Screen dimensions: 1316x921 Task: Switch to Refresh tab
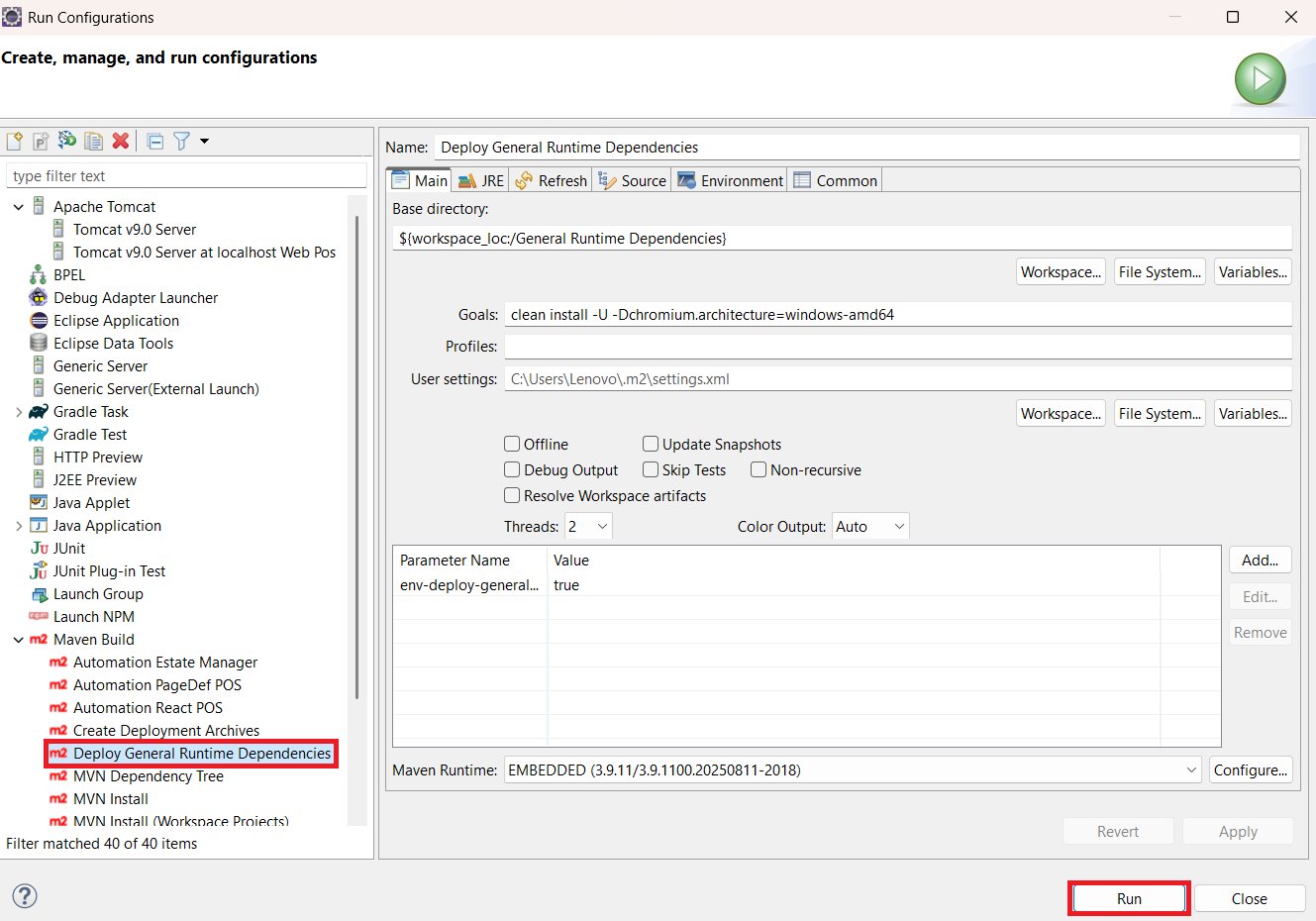click(x=552, y=180)
